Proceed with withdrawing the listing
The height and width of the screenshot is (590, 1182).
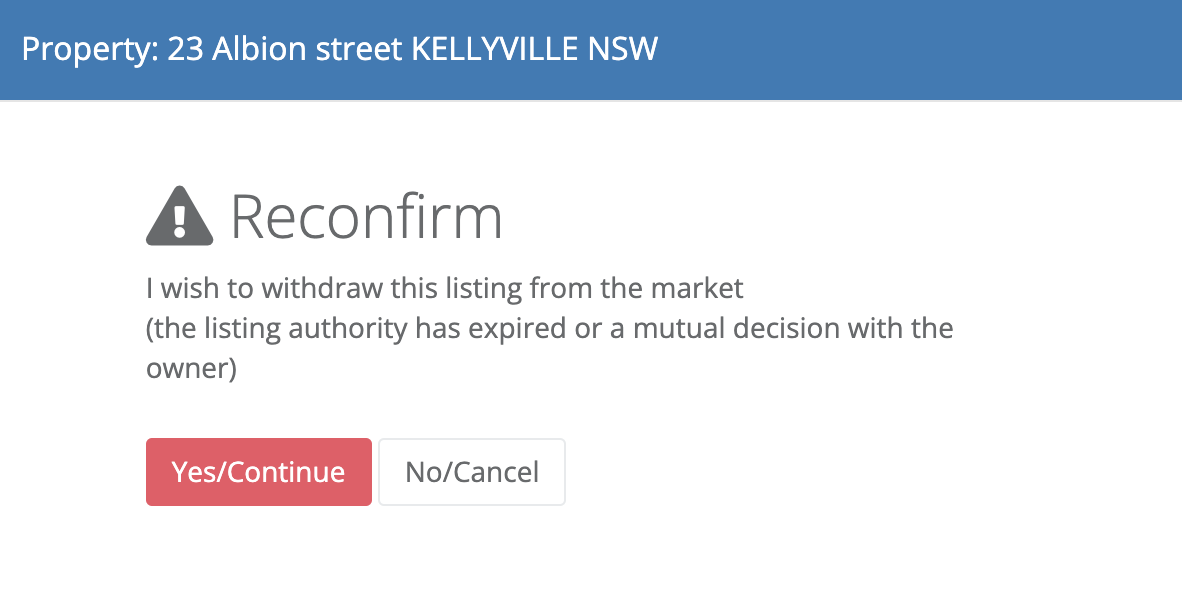point(259,472)
